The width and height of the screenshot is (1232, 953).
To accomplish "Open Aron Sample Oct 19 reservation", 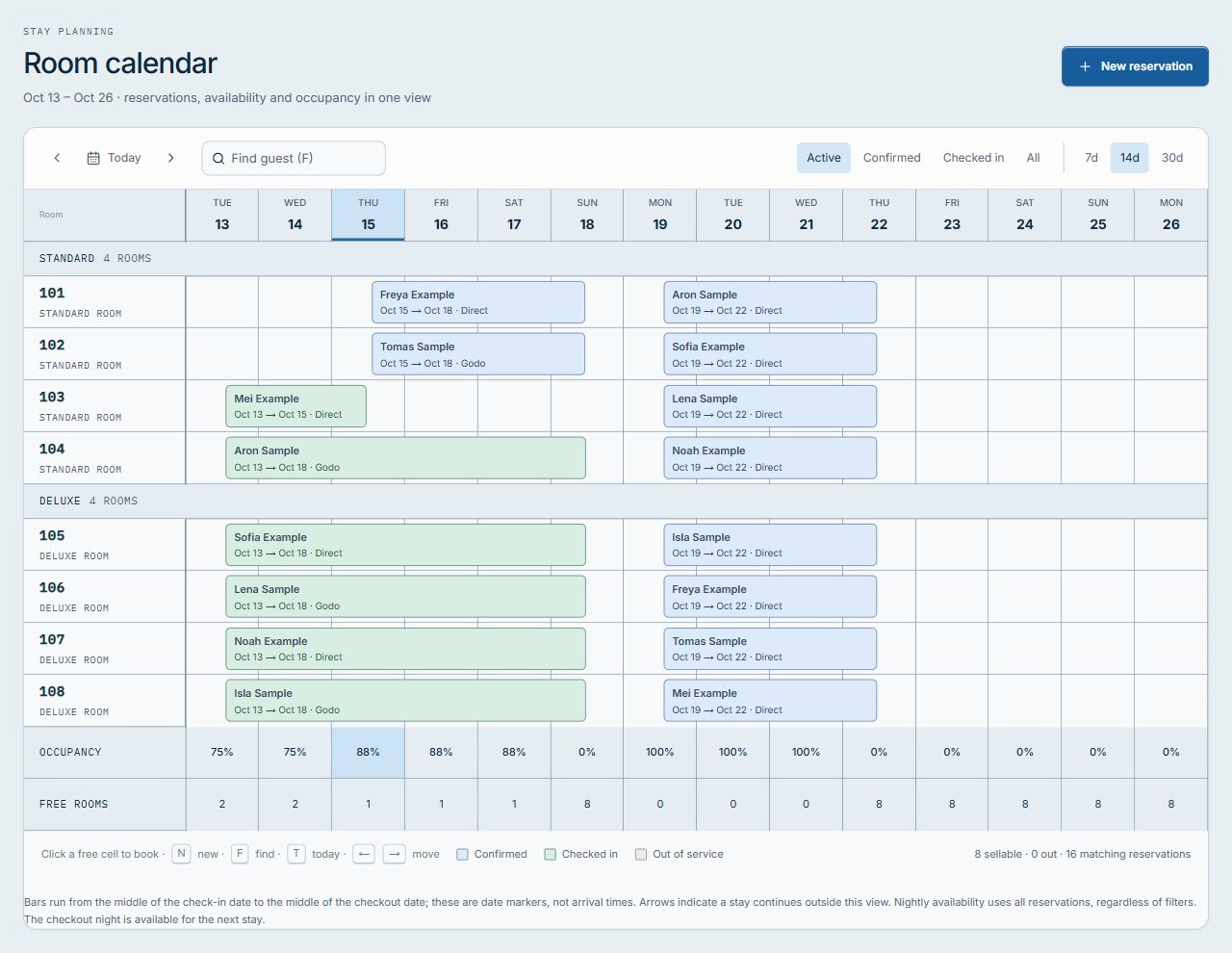I will tap(770, 302).
